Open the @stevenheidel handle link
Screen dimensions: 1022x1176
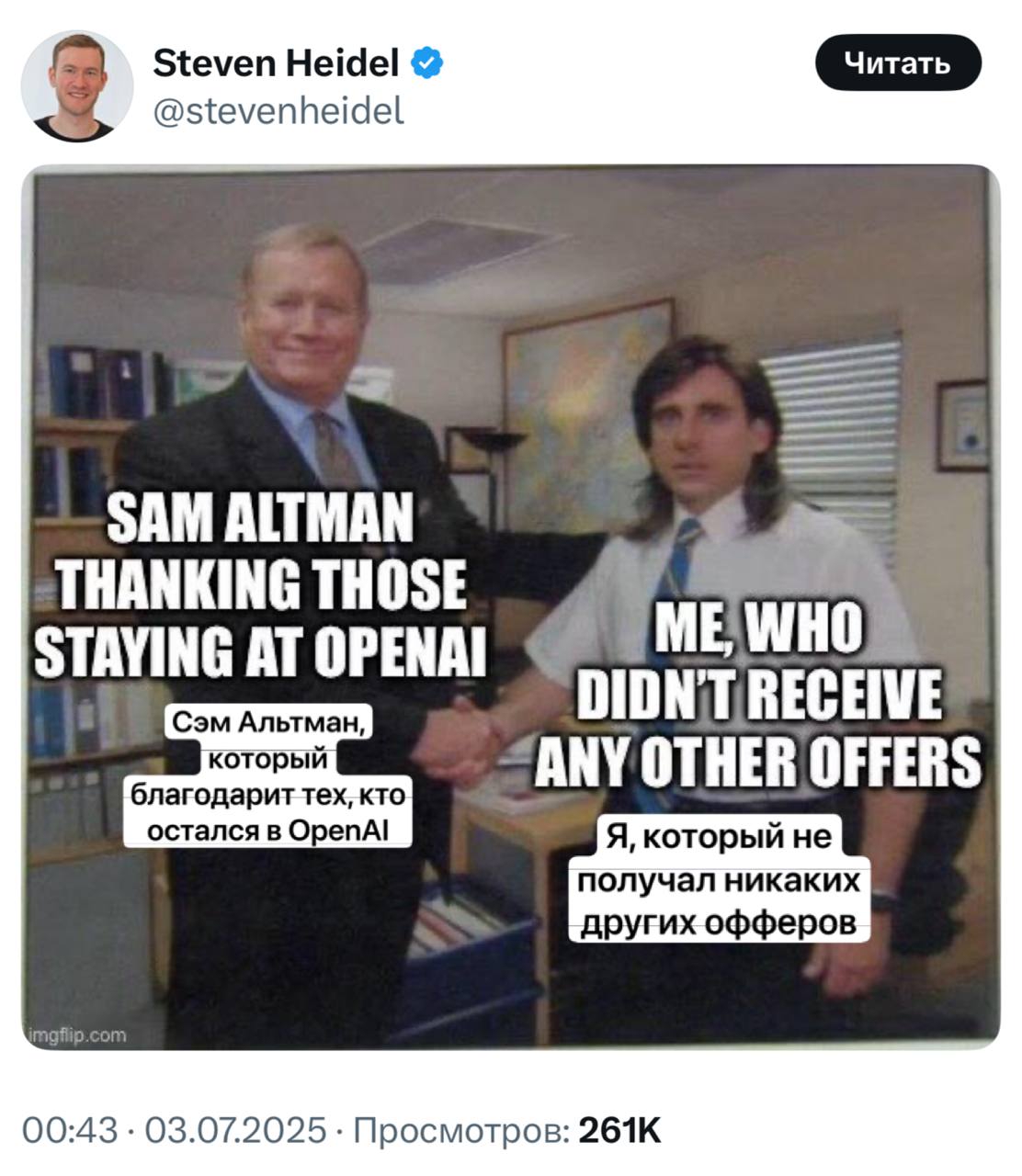[278, 111]
